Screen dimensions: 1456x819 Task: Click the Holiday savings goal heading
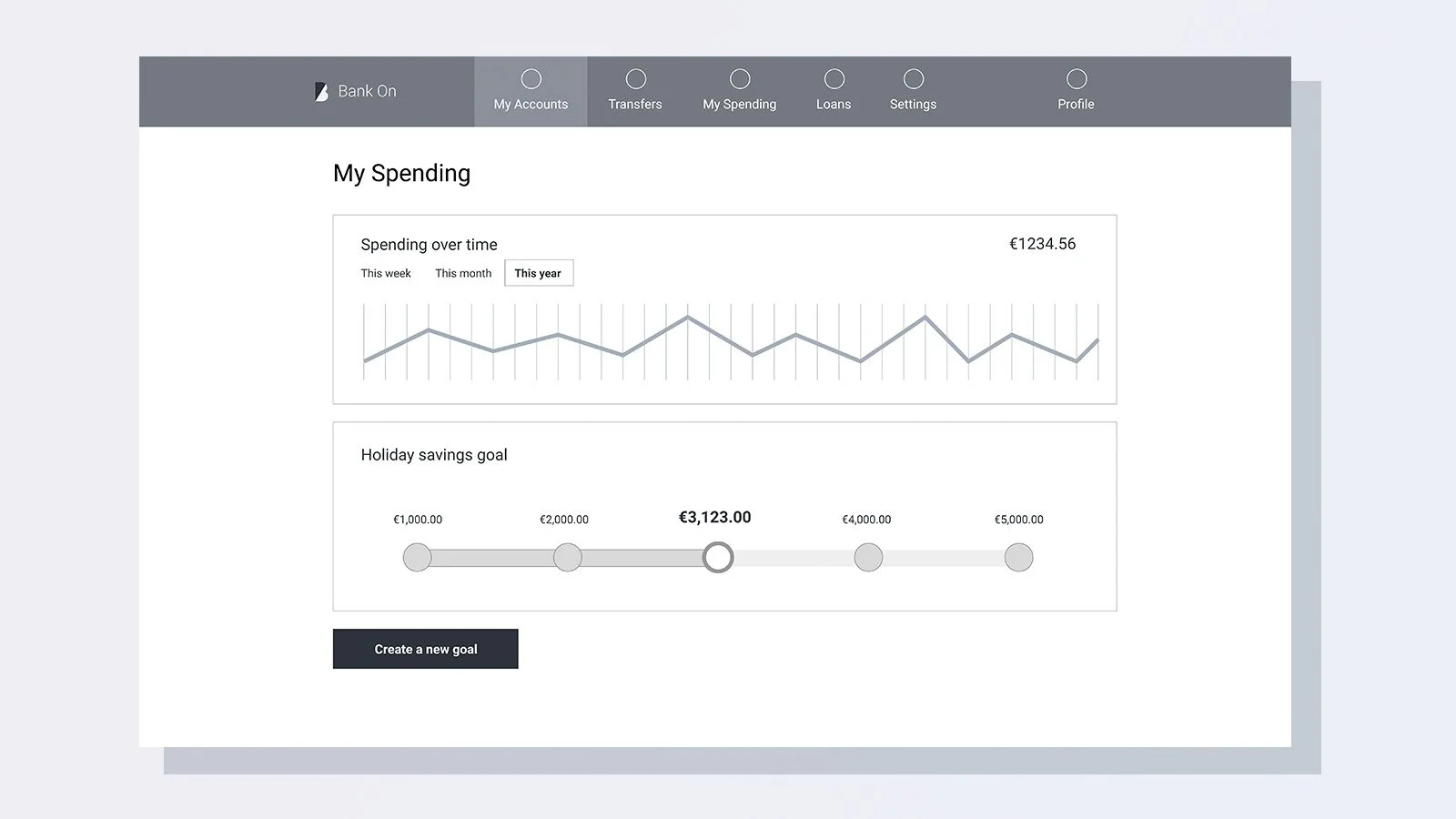pos(434,455)
